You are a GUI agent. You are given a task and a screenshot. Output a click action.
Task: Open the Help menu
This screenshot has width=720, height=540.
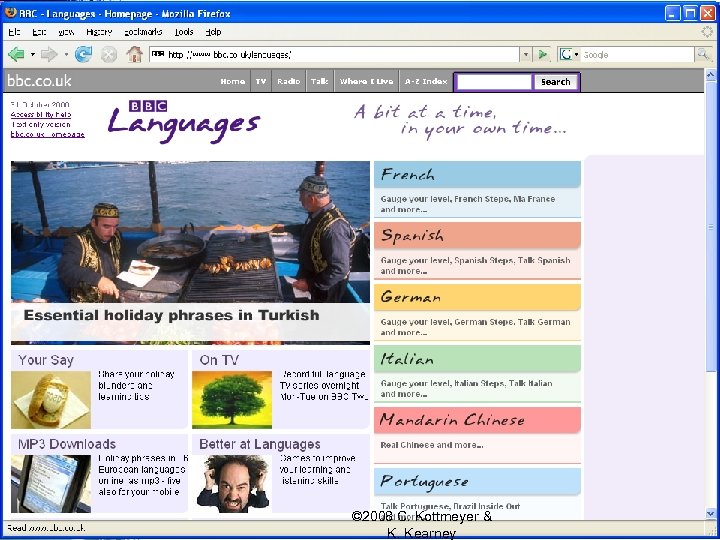213,32
